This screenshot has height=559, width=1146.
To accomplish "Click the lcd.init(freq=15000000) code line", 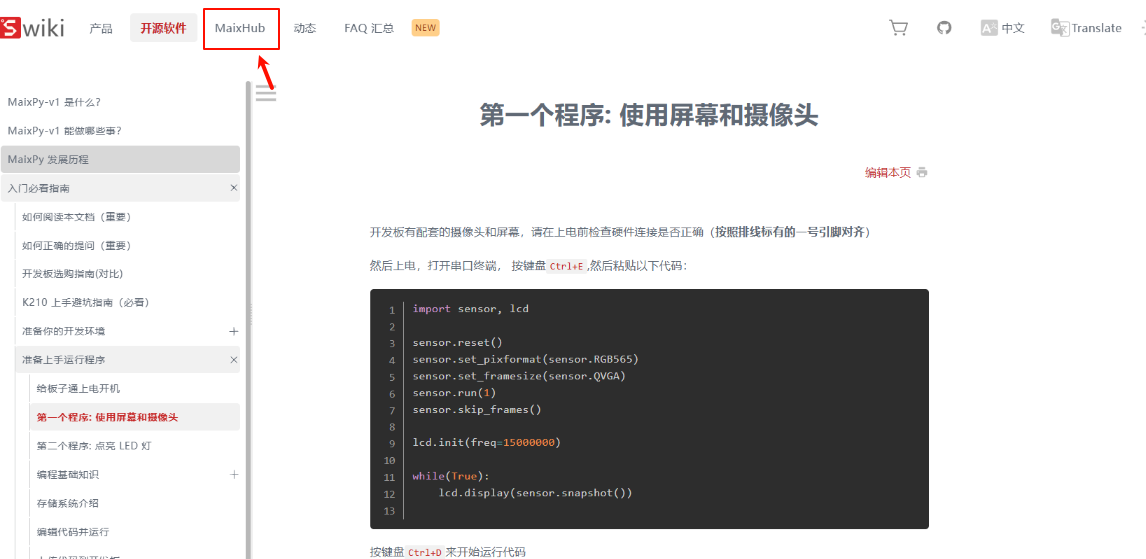I will (487, 443).
